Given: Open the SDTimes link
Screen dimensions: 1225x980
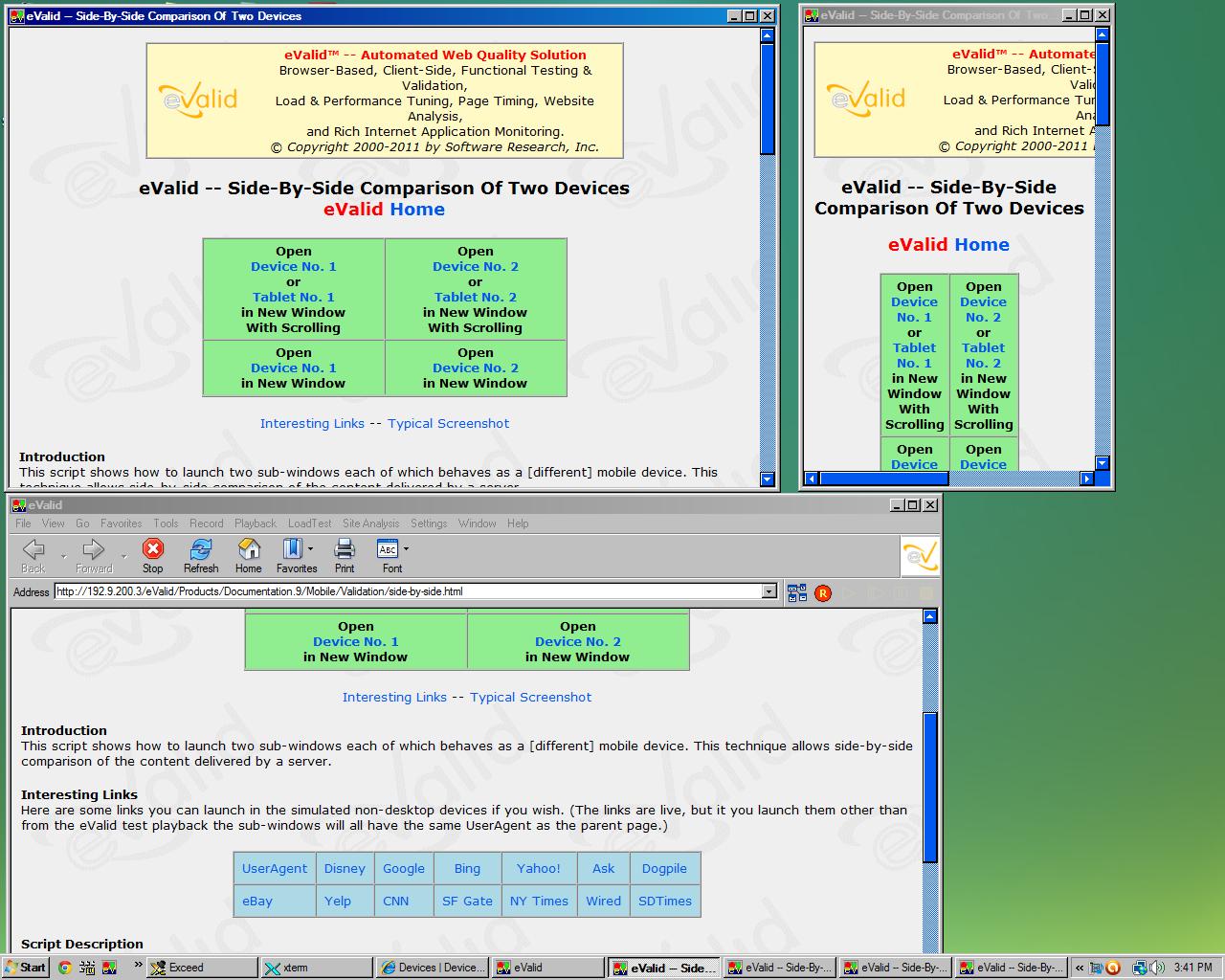Looking at the screenshot, I should (x=665, y=902).
